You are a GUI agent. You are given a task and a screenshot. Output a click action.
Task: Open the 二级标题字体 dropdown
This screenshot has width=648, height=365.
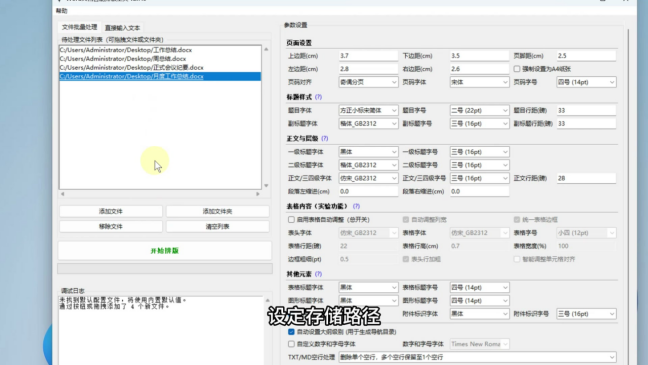pyautogui.click(x=368, y=165)
